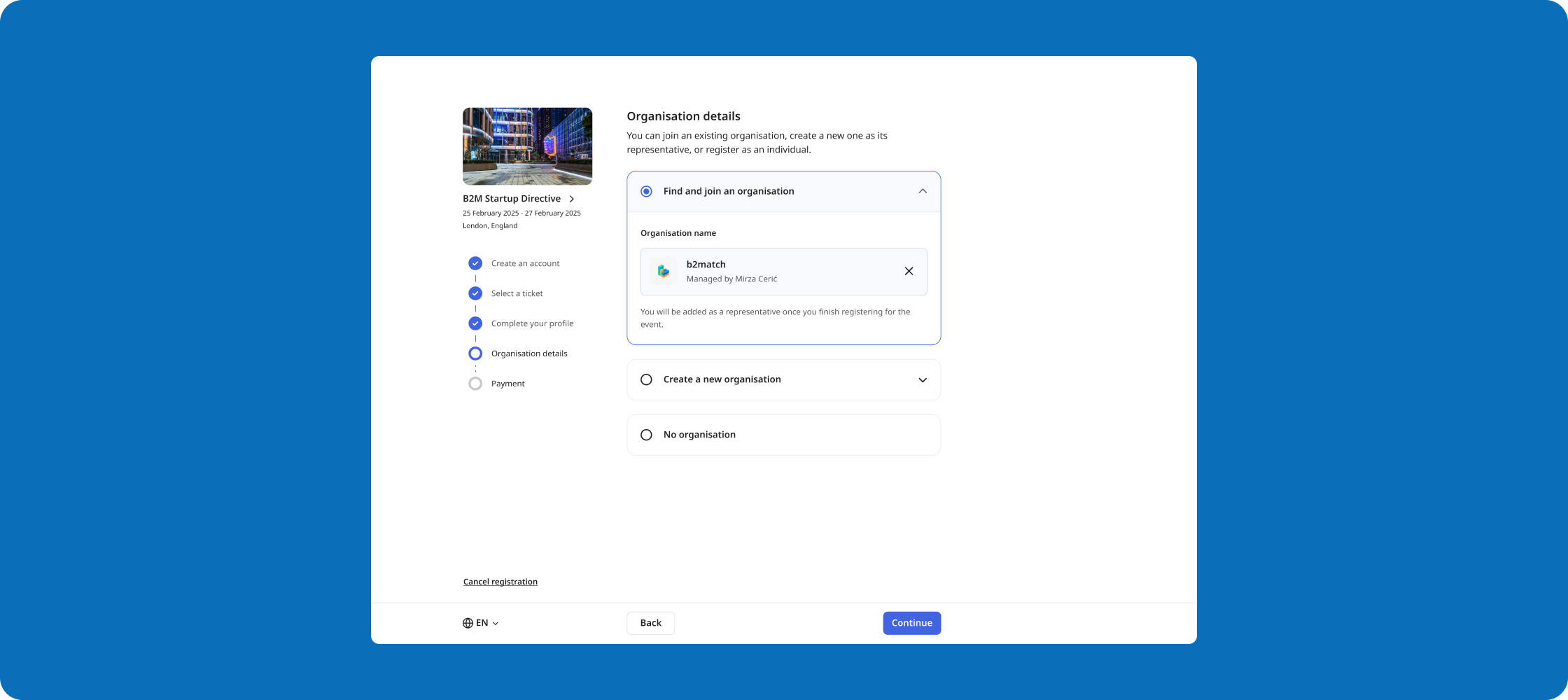The image size is (1568, 700).
Task: Click the Payment step circle
Action: pyautogui.click(x=475, y=384)
